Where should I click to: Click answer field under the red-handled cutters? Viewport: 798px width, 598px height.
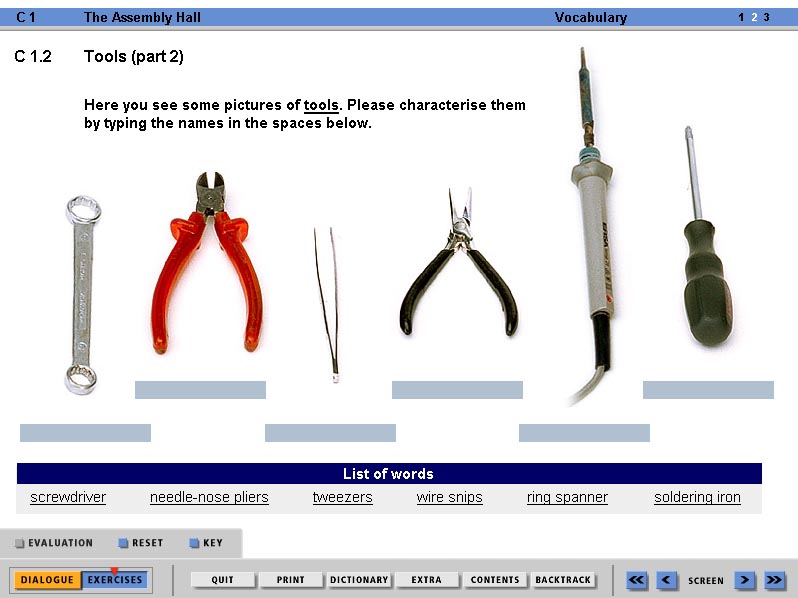click(x=201, y=390)
